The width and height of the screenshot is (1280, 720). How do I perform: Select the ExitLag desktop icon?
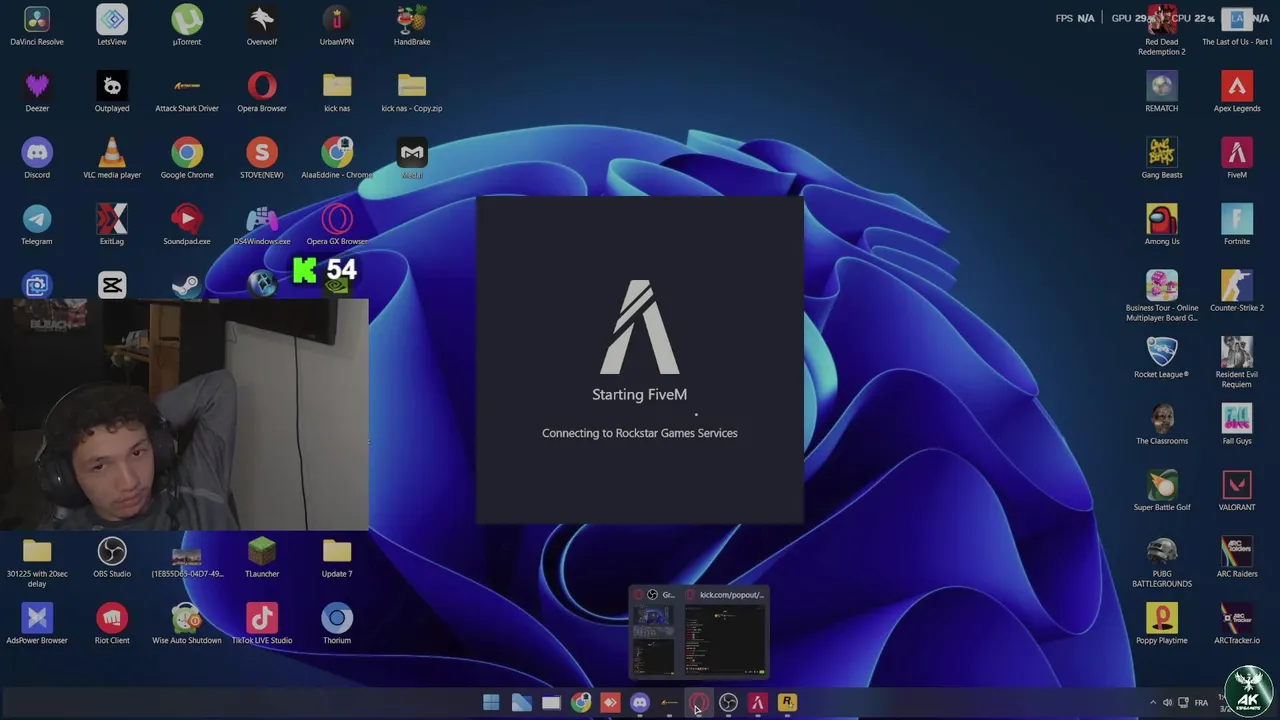click(x=112, y=225)
